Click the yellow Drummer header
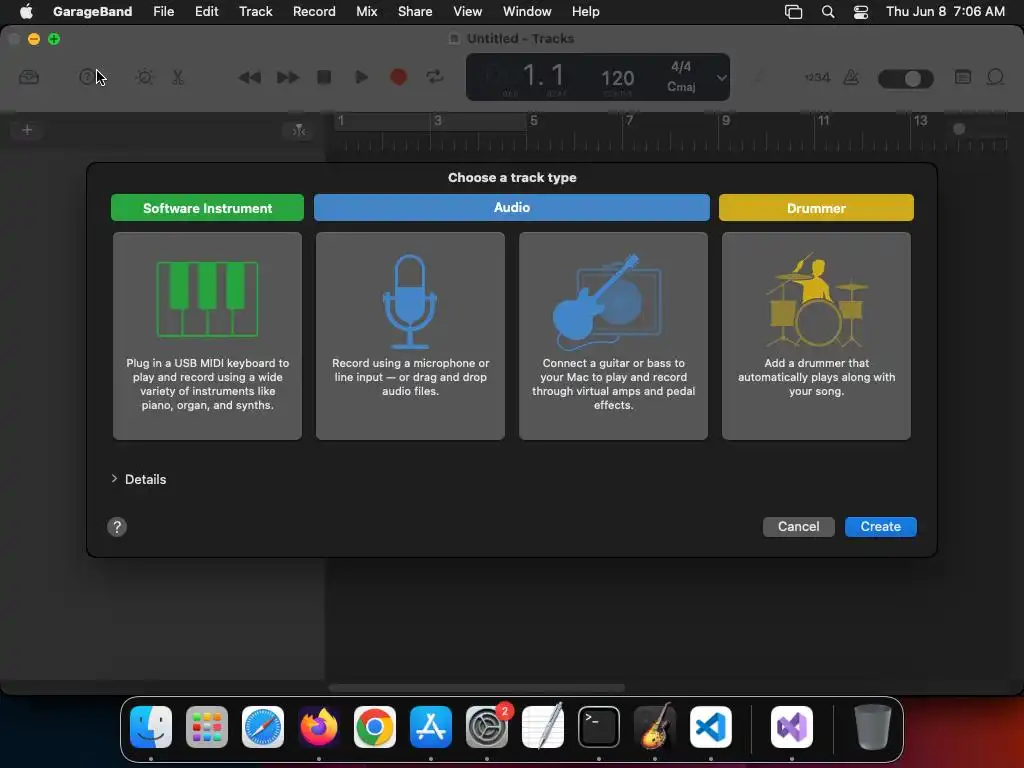The width and height of the screenshot is (1024, 768). point(816,208)
